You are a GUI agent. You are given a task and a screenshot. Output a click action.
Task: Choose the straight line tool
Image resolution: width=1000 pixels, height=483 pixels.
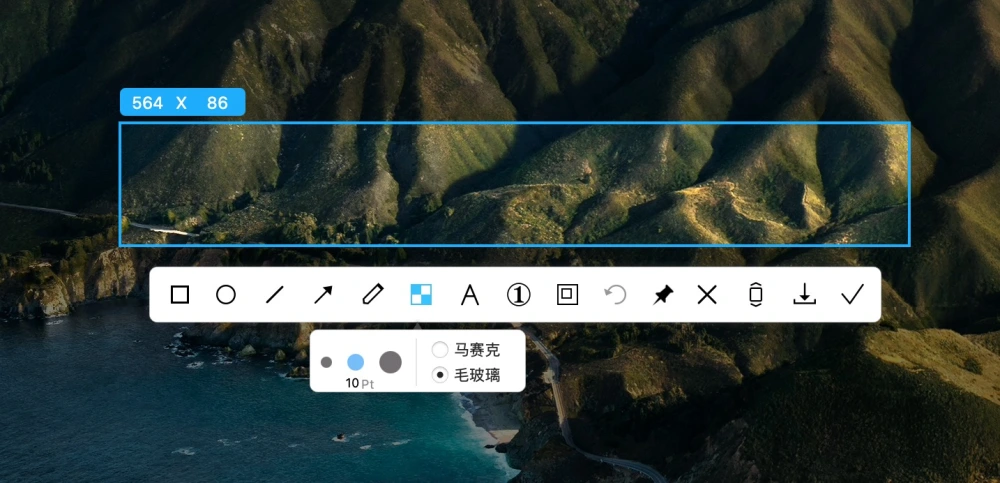pyautogui.click(x=274, y=295)
